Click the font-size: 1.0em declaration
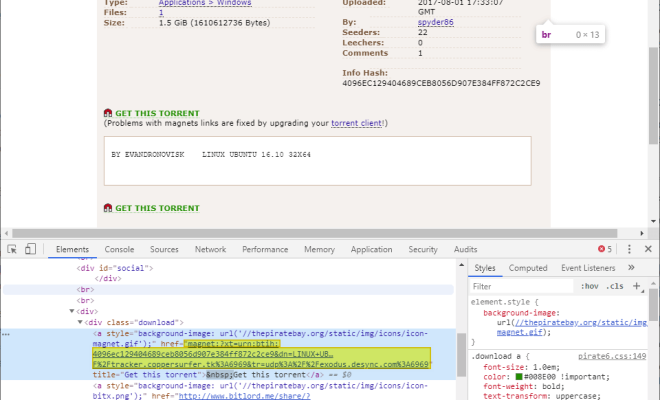 [522, 367]
